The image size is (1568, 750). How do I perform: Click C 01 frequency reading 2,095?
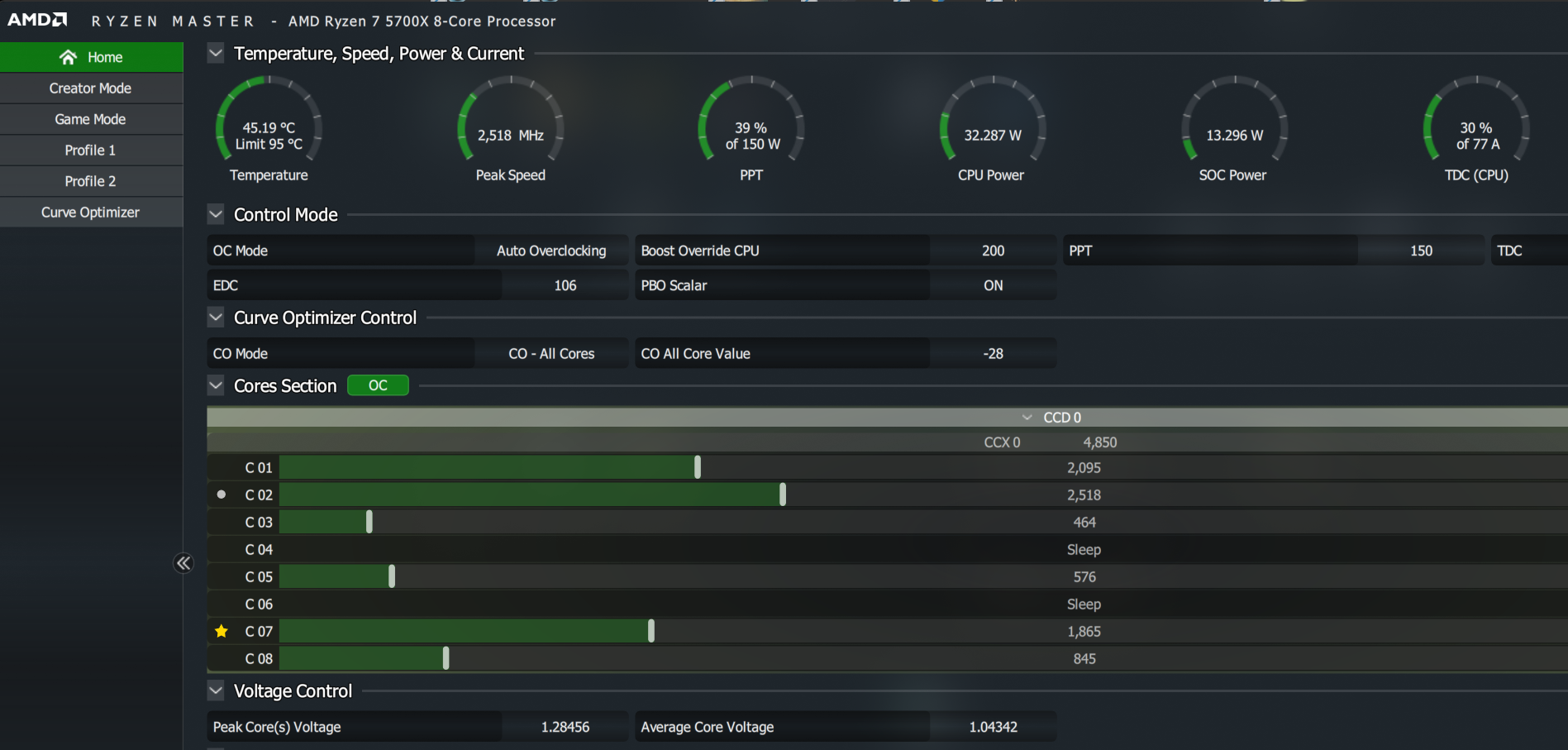coord(1084,468)
